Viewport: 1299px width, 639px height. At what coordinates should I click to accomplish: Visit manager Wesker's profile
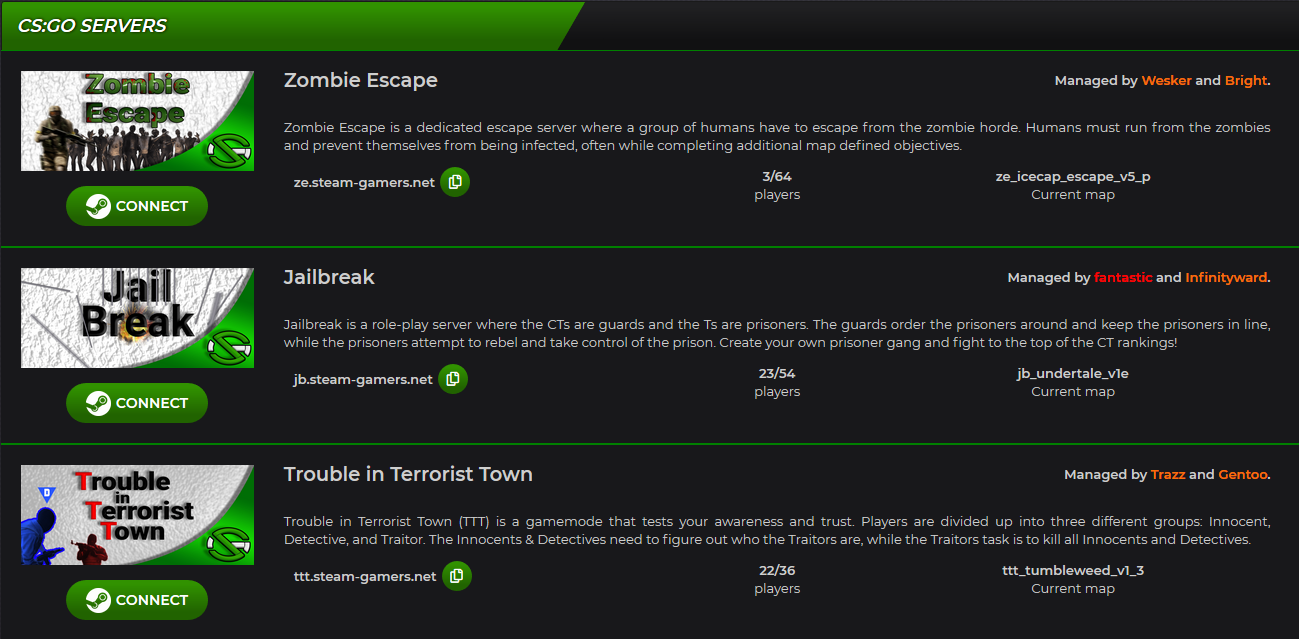1166,81
